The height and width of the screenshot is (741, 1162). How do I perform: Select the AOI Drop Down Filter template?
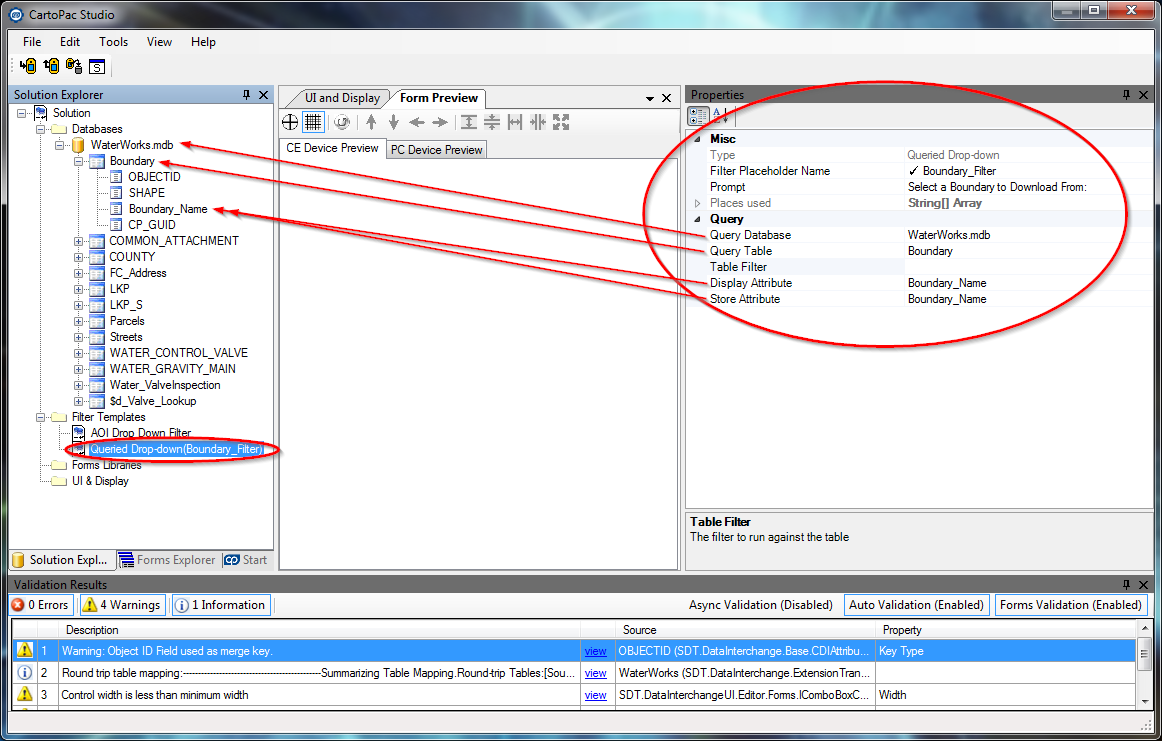pyautogui.click(x=141, y=433)
